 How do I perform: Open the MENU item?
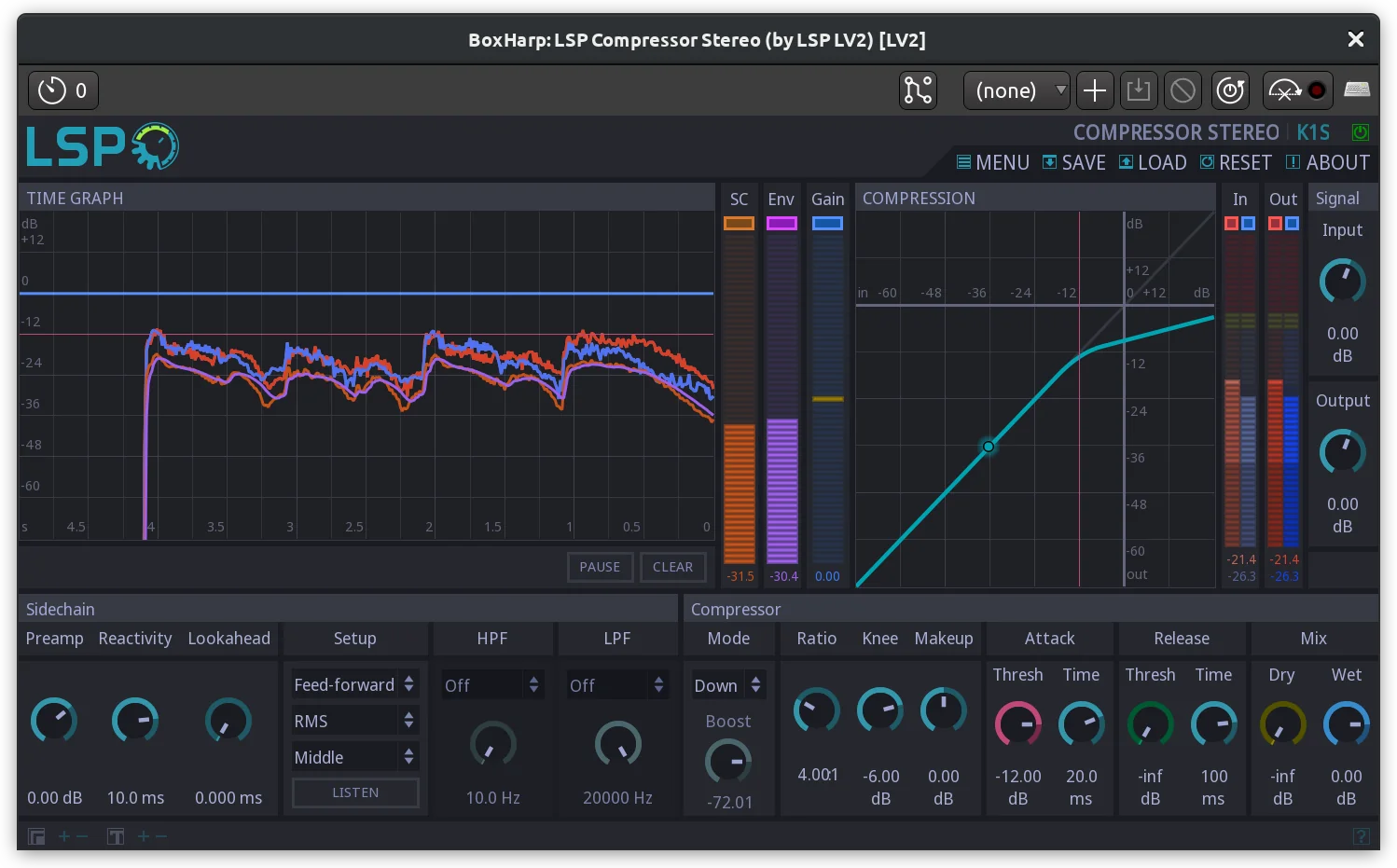pos(993,162)
